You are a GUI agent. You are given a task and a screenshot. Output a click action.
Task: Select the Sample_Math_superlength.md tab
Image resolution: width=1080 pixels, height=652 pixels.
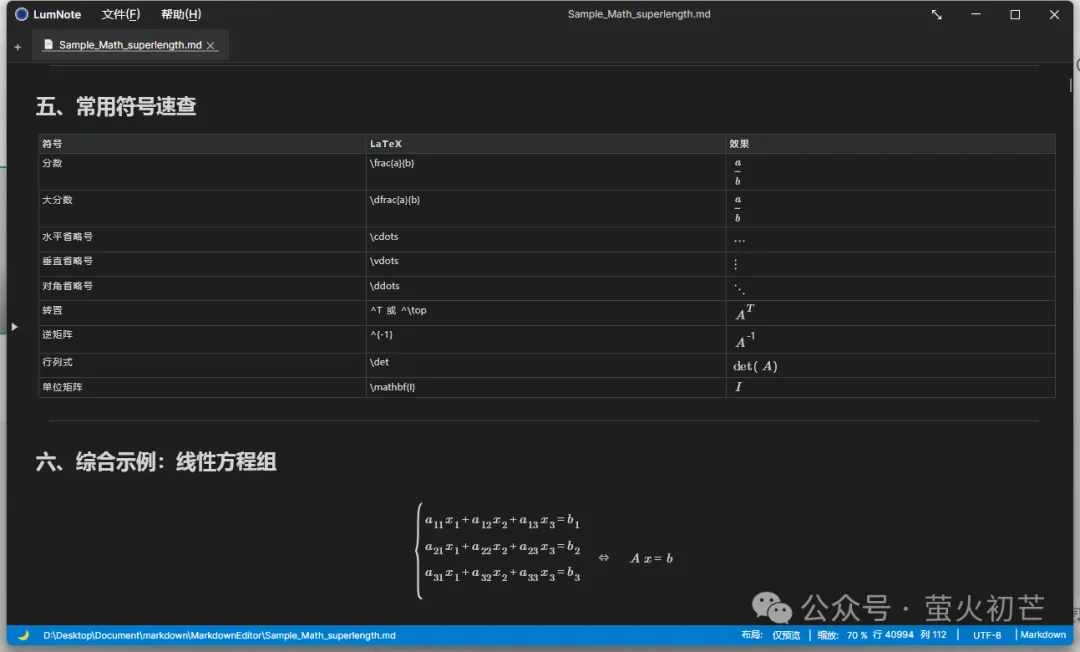click(x=130, y=45)
